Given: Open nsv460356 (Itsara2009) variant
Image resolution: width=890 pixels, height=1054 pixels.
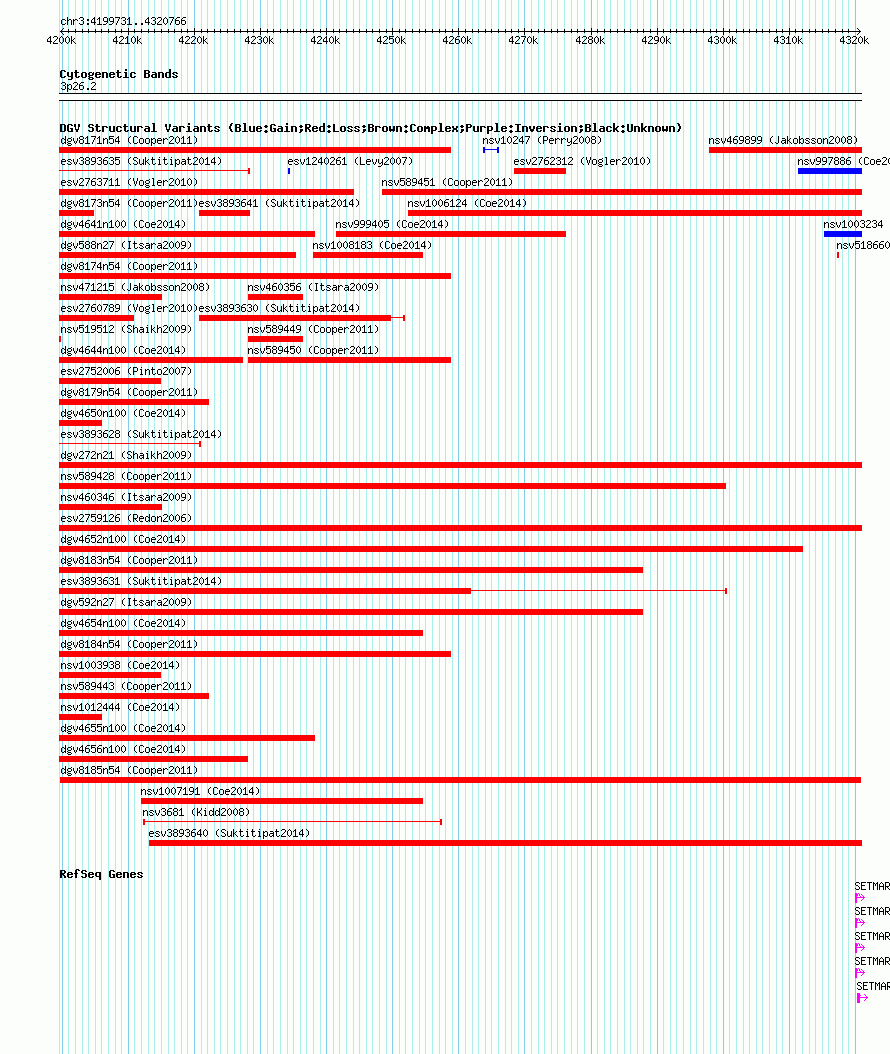Looking at the screenshot, I should [313, 287].
